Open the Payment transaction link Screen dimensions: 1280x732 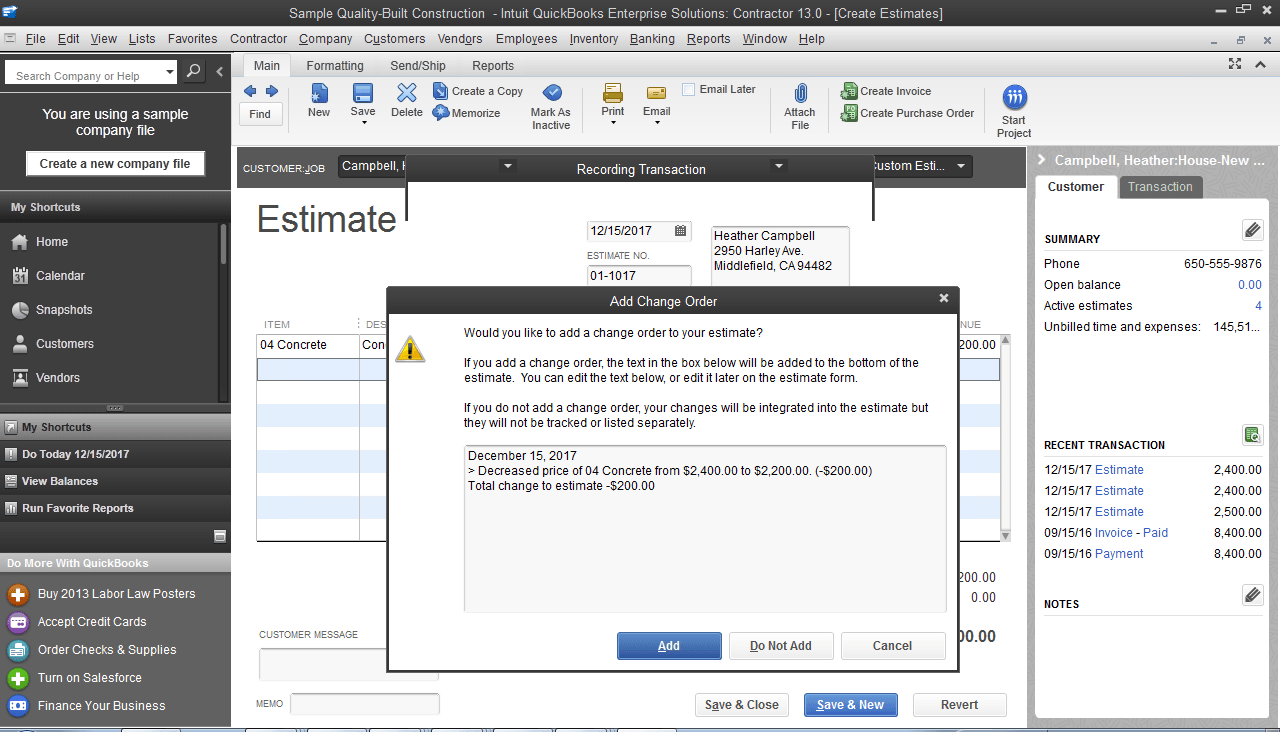(1119, 554)
